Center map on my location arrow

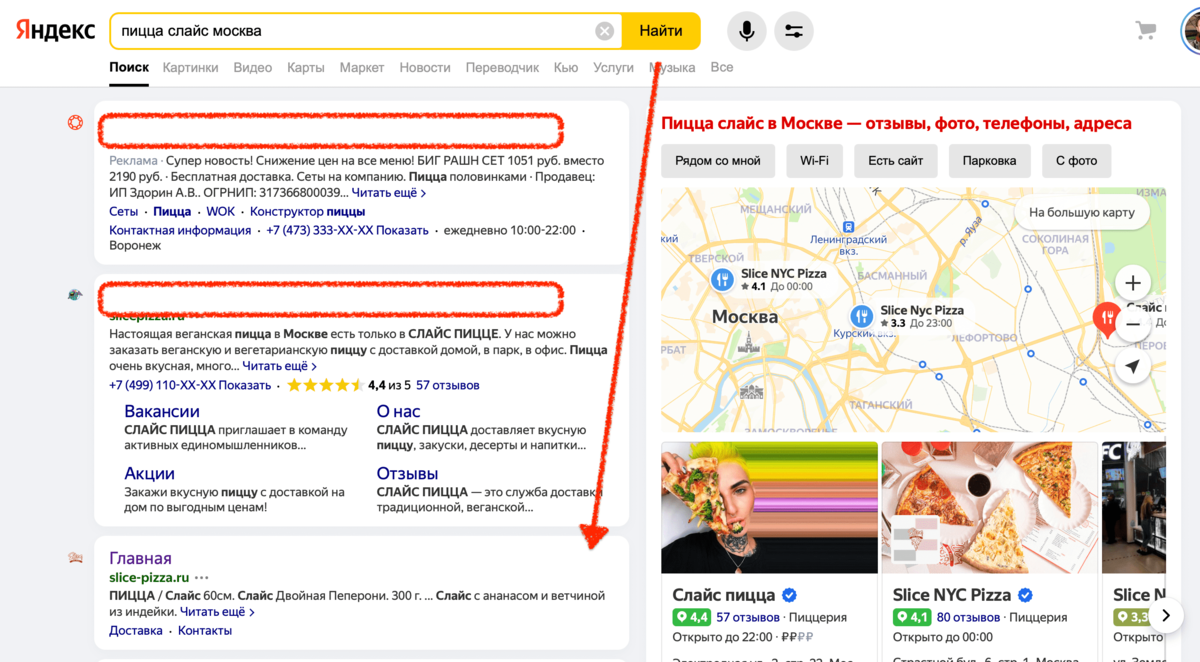click(x=1132, y=368)
